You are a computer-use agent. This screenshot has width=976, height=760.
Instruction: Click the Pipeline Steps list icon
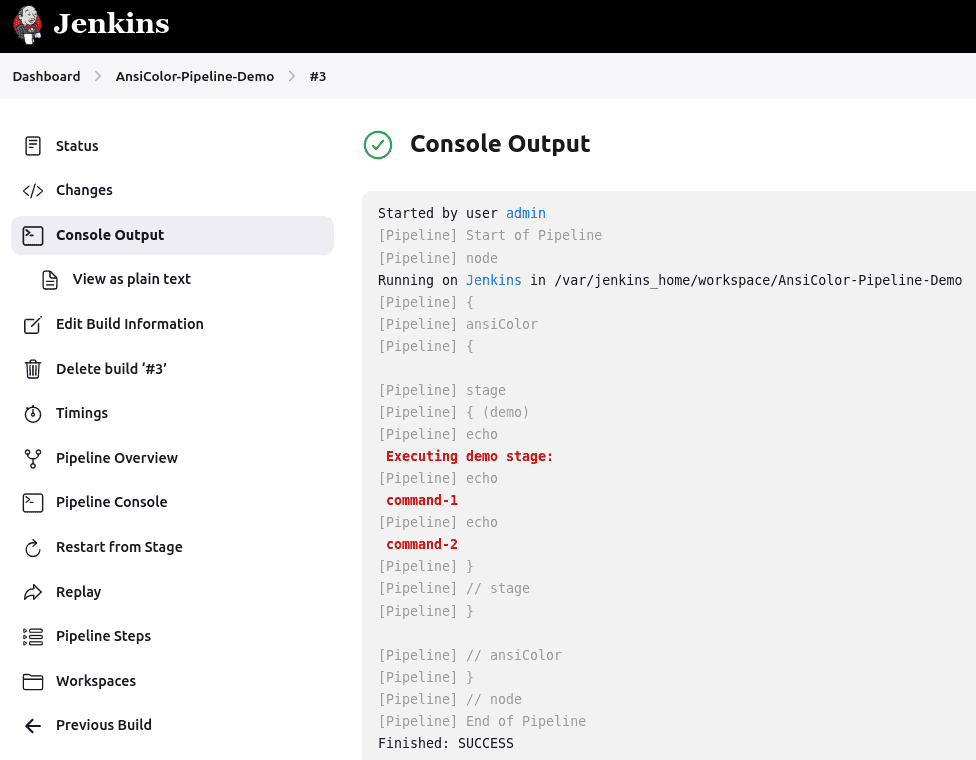[33, 636]
